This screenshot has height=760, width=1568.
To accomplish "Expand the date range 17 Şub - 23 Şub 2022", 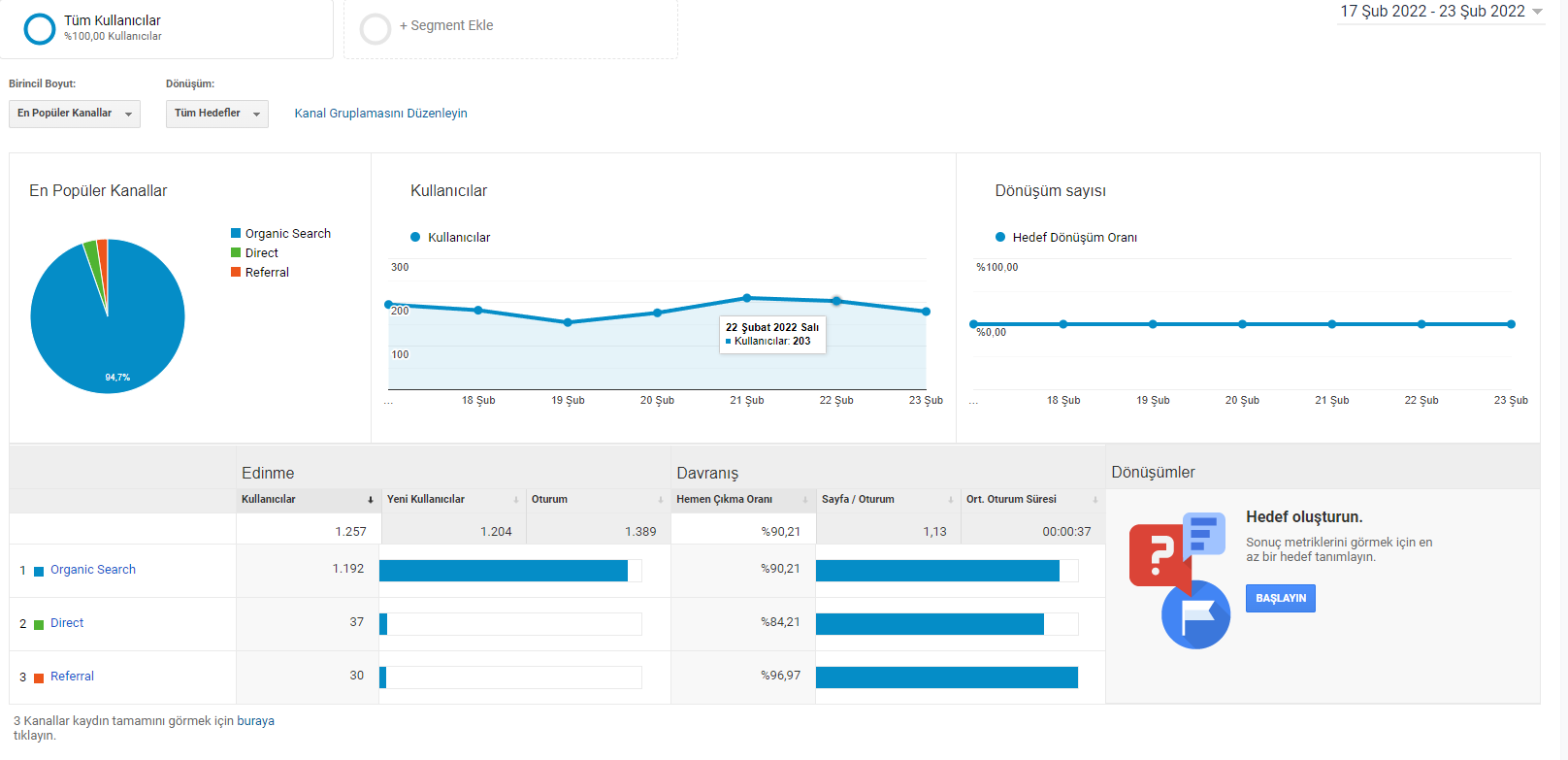I will click(1441, 12).
